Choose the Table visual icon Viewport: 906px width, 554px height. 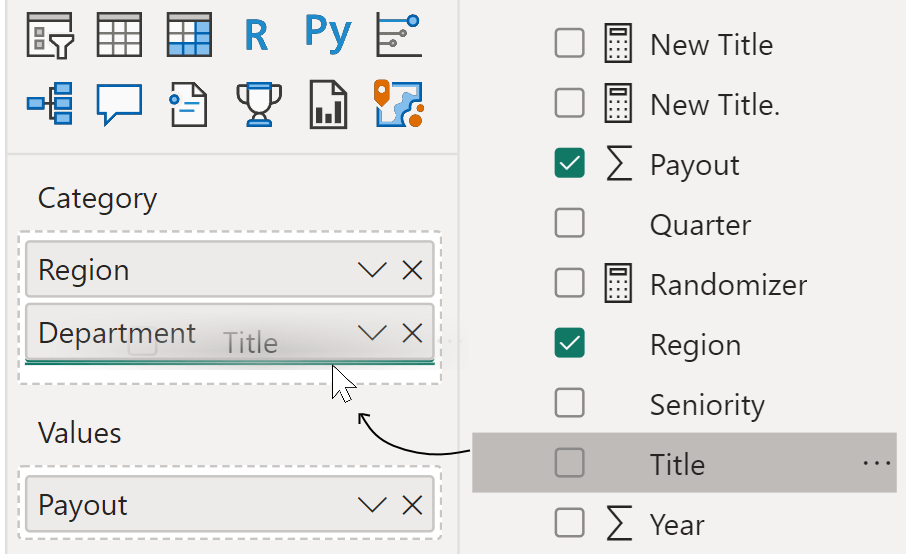118,35
